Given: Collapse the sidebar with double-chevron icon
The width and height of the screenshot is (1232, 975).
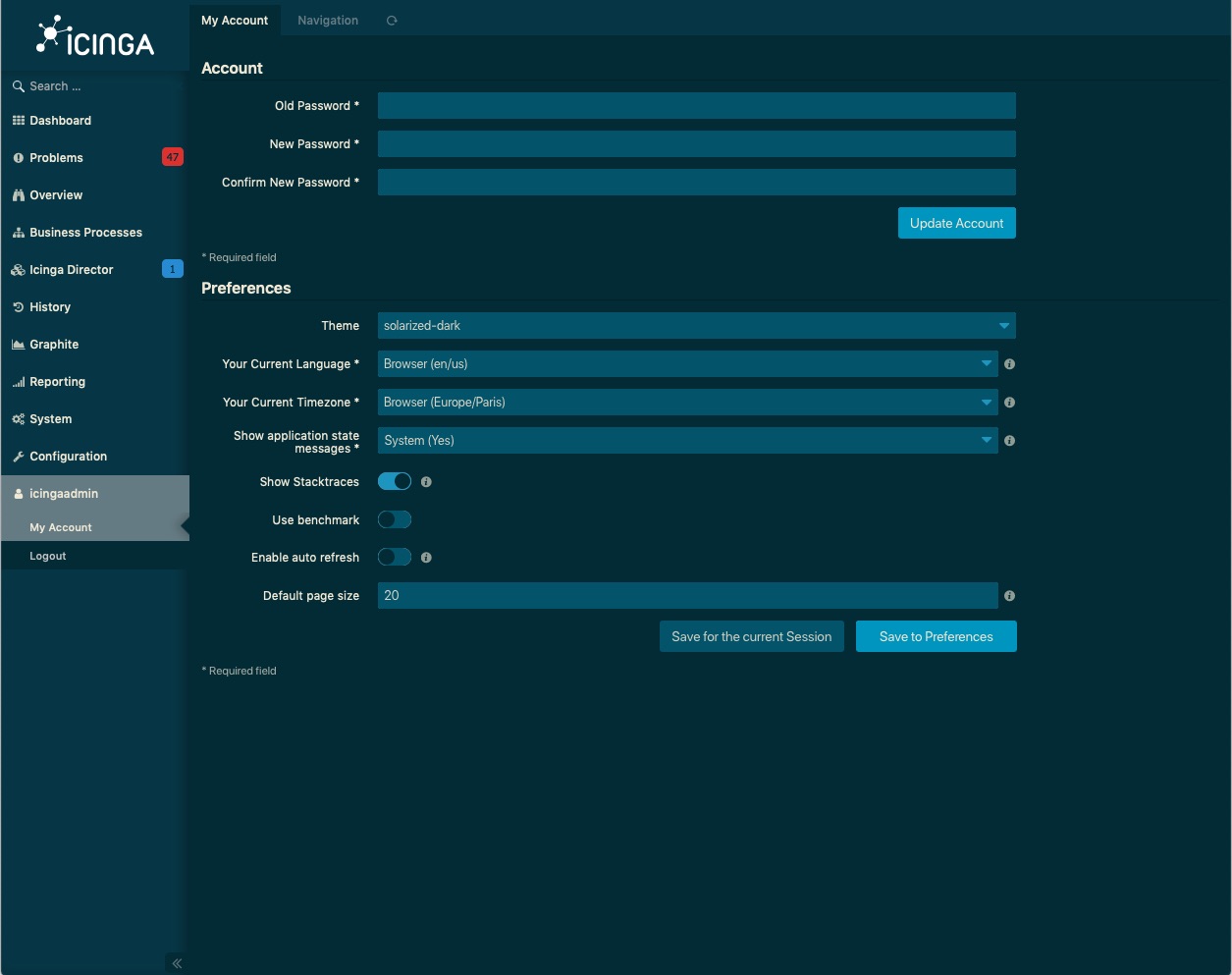Looking at the screenshot, I should pos(177,963).
